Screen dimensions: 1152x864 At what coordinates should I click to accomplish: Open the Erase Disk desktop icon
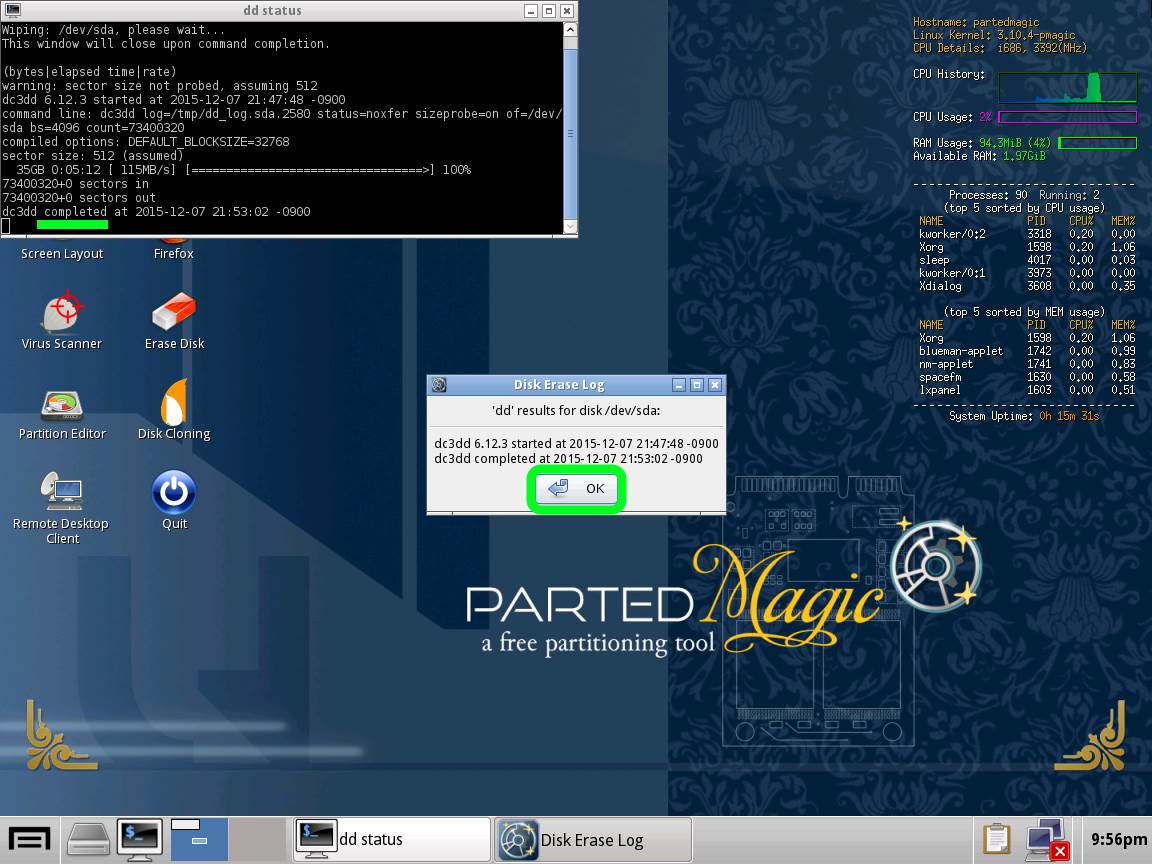coord(174,320)
